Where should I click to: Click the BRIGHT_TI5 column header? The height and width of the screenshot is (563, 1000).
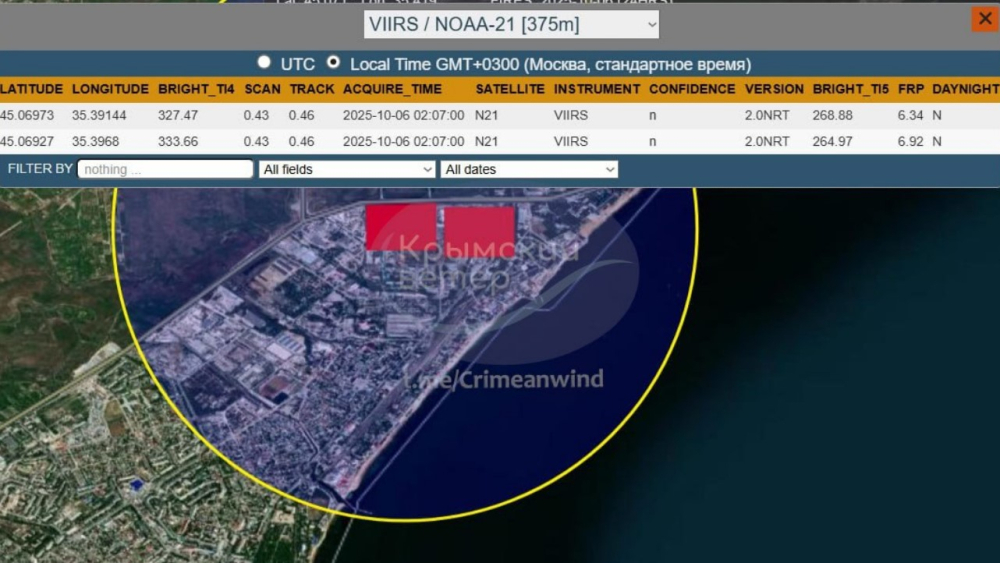850,89
